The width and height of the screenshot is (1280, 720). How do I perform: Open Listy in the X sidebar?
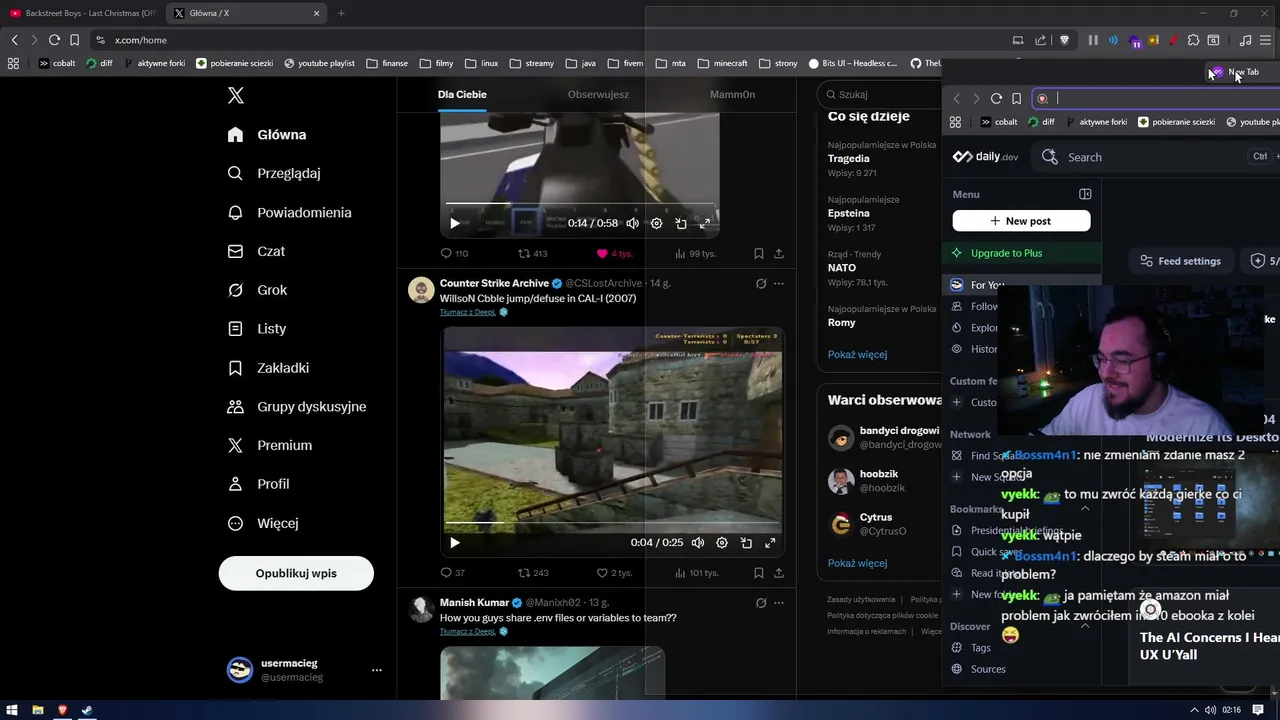pyautogui.click(x=256, y=328)
